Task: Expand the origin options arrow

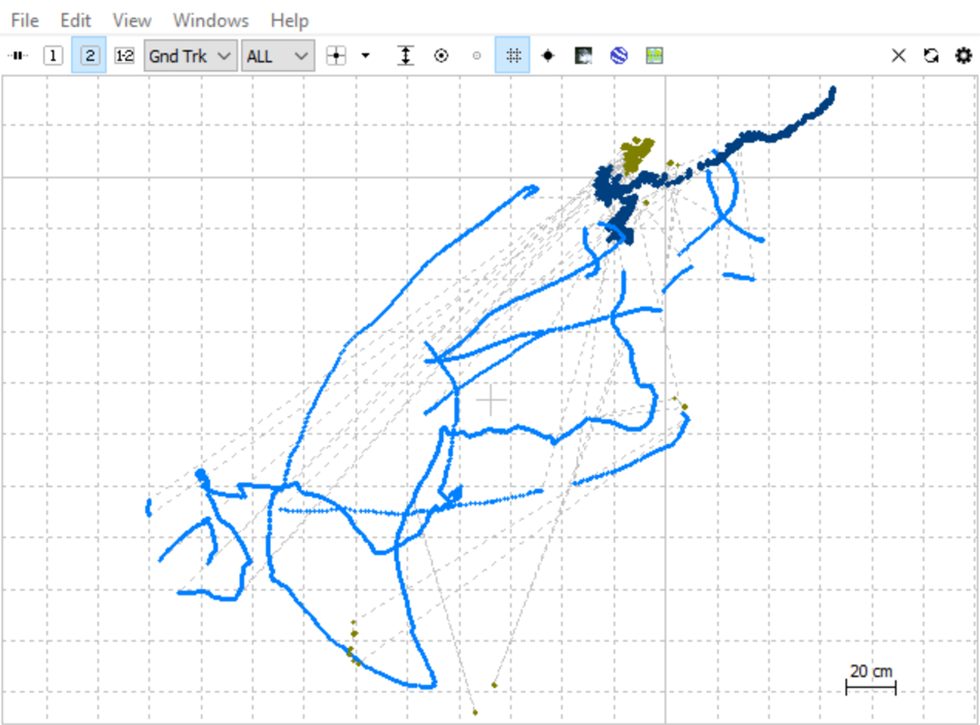Action: click(366, 56)
